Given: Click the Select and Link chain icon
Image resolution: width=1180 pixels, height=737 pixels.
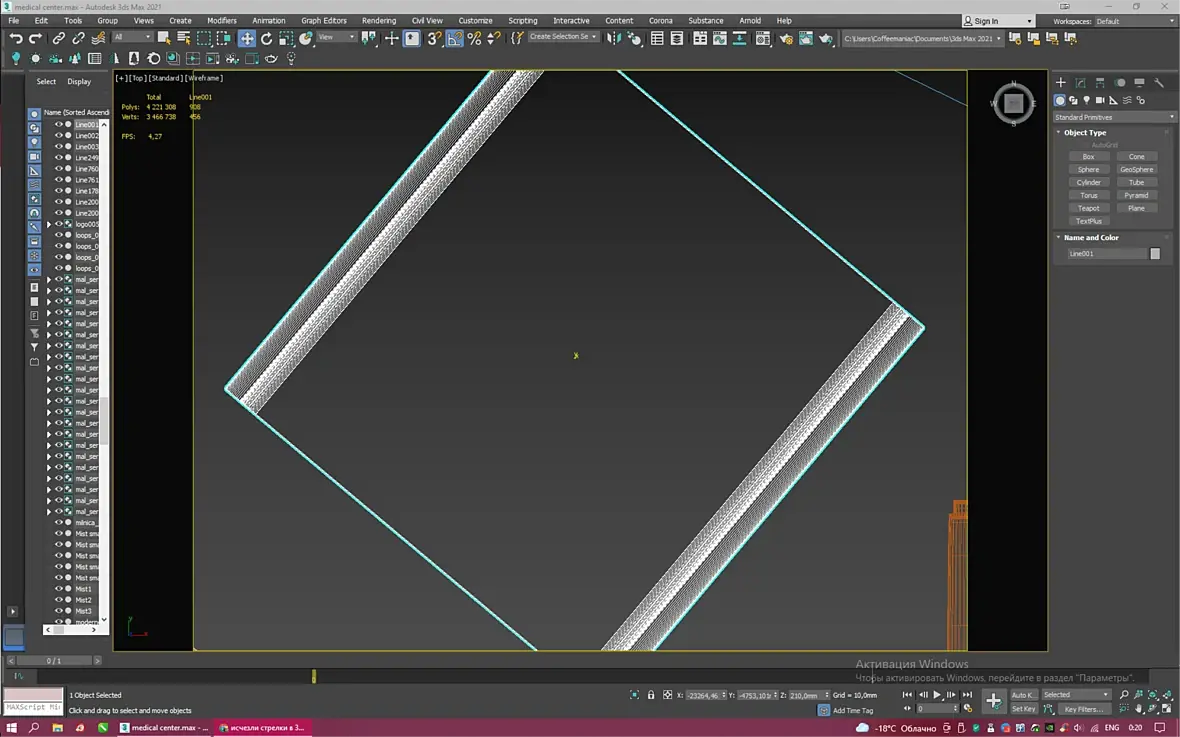Looking at the screenshot, I should [58, 38].
